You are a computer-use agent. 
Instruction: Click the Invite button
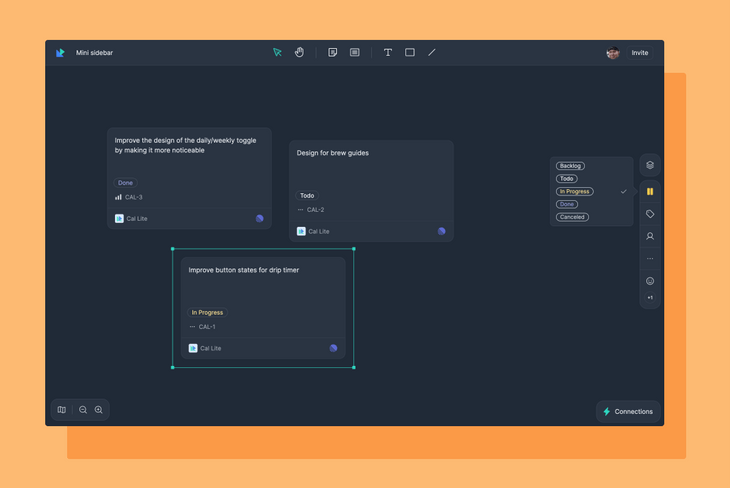[x=640, y=53]
